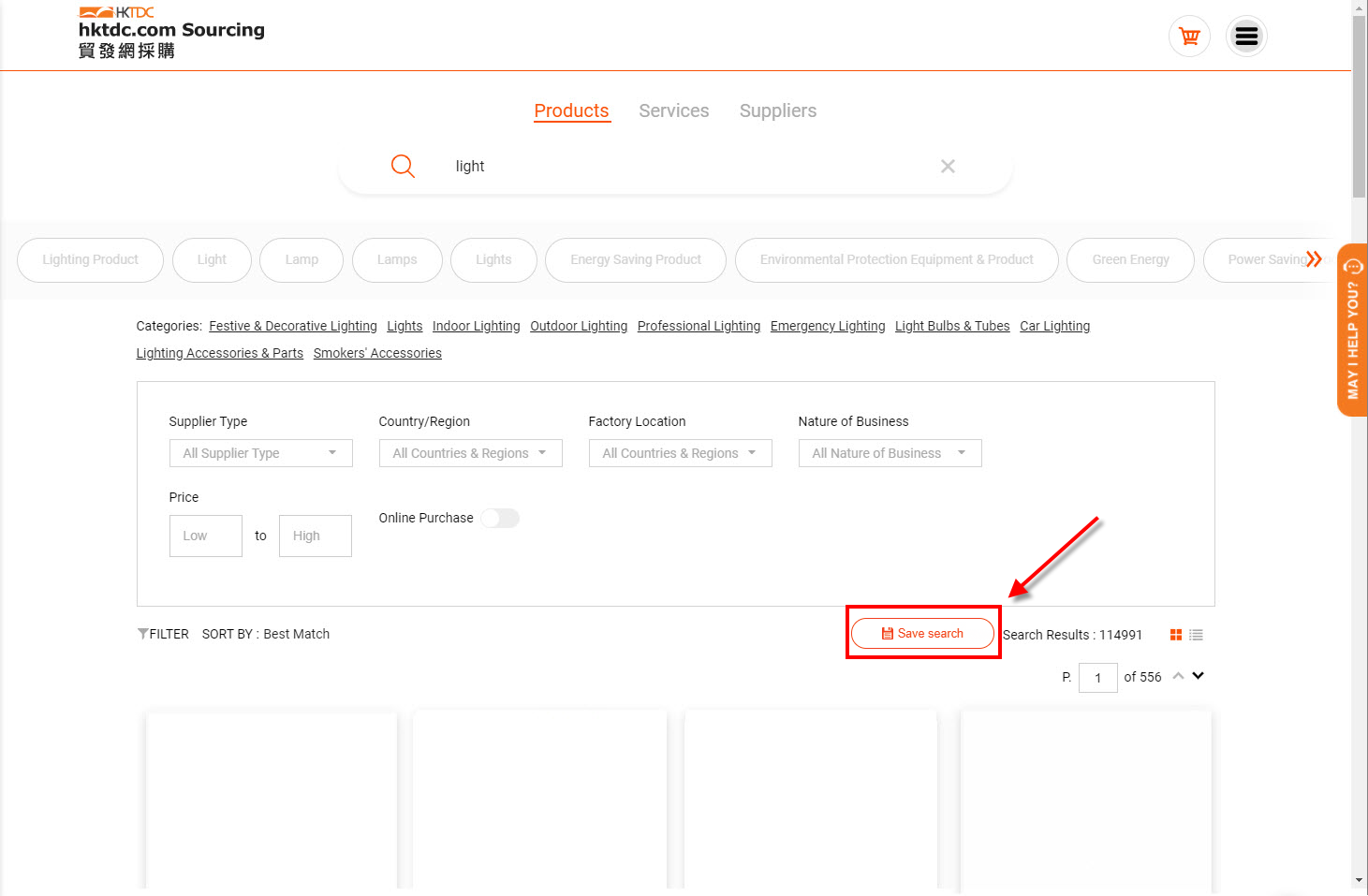
Task: Expand the Factory Location dropdown
Action: (x=680, y=453)
